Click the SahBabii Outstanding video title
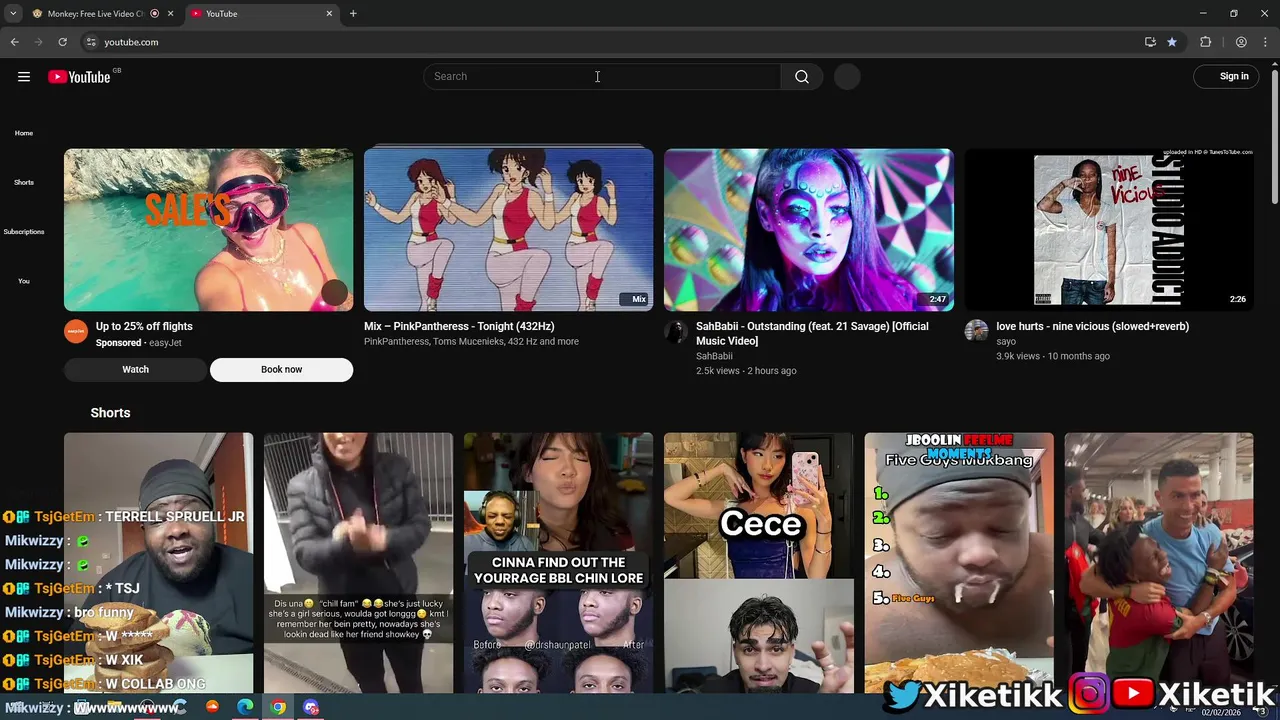Screen dimensions: 1280x720 (x=812, y=334)
